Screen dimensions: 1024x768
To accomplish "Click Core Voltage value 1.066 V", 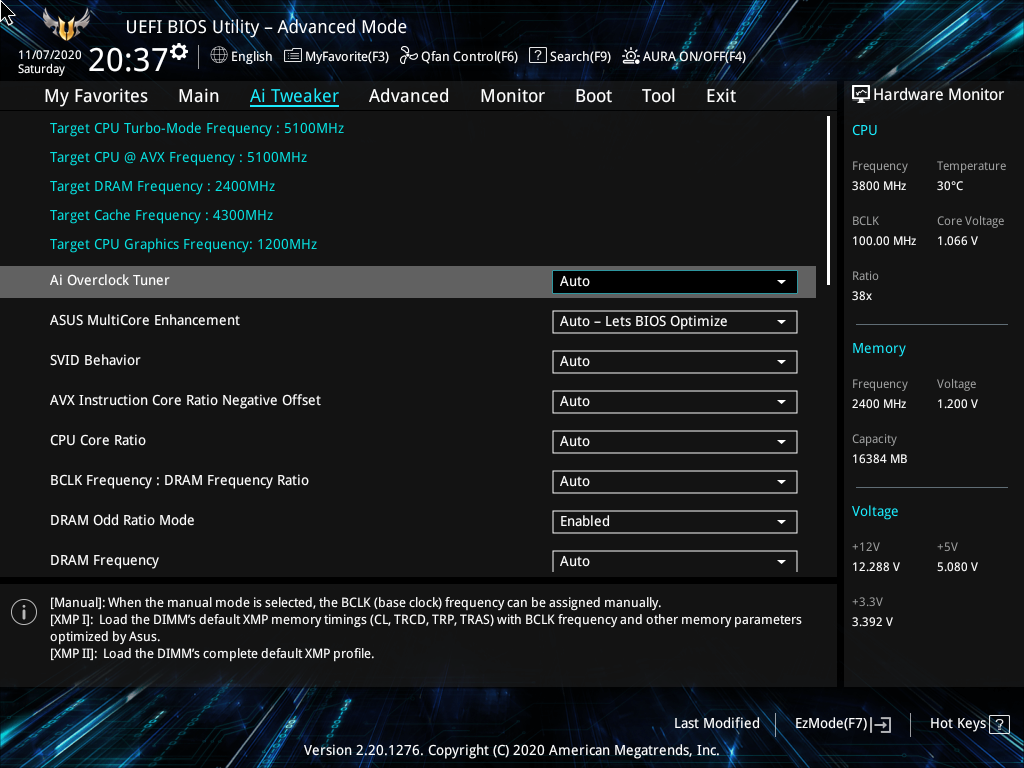I will [957, 241].
